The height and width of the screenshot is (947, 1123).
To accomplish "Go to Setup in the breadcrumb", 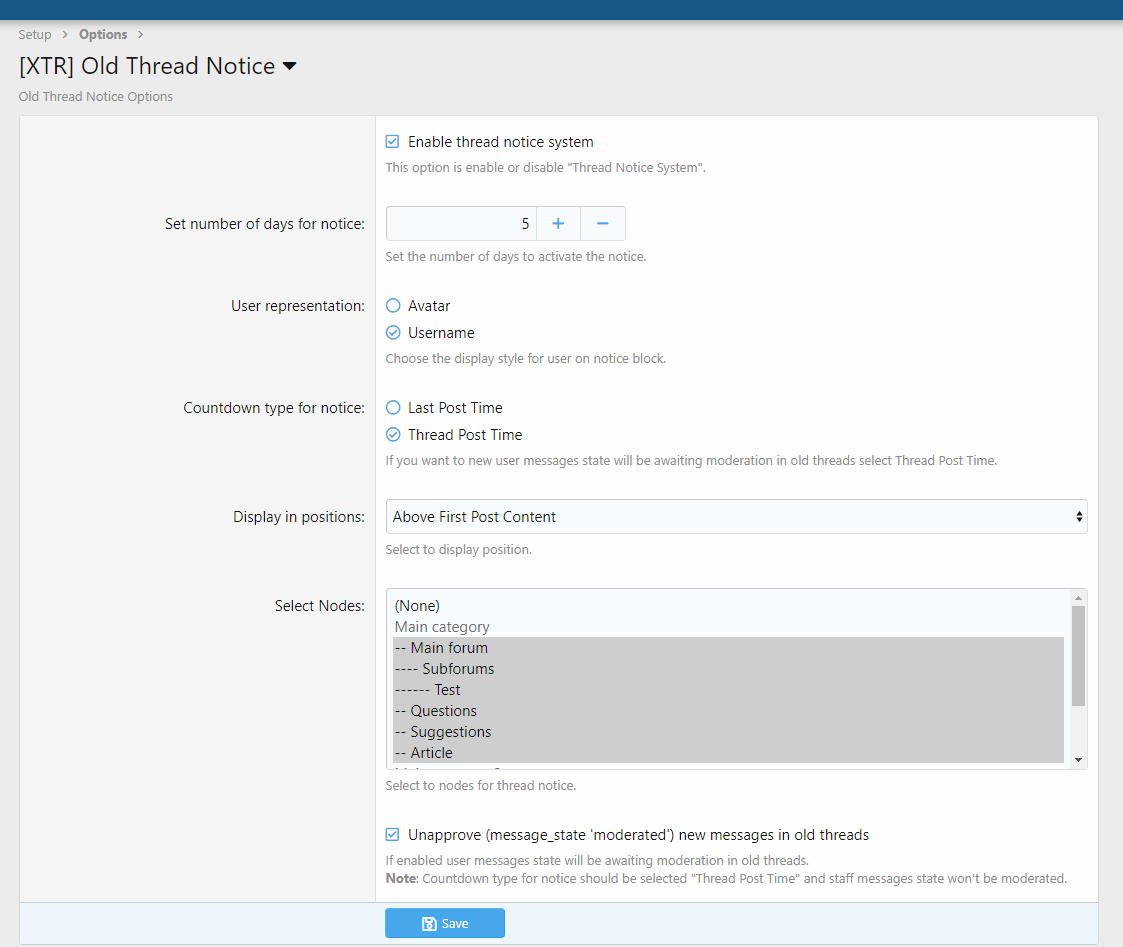I will [x=35, y=35].
